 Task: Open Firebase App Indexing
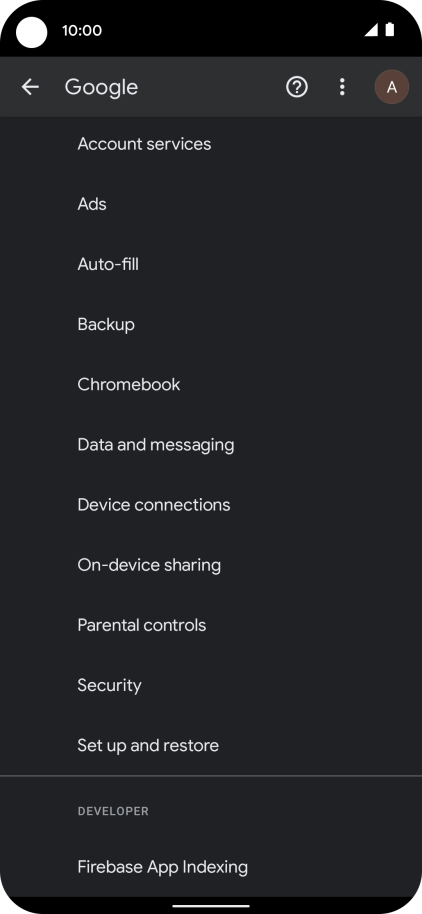(x=211, y=867)
